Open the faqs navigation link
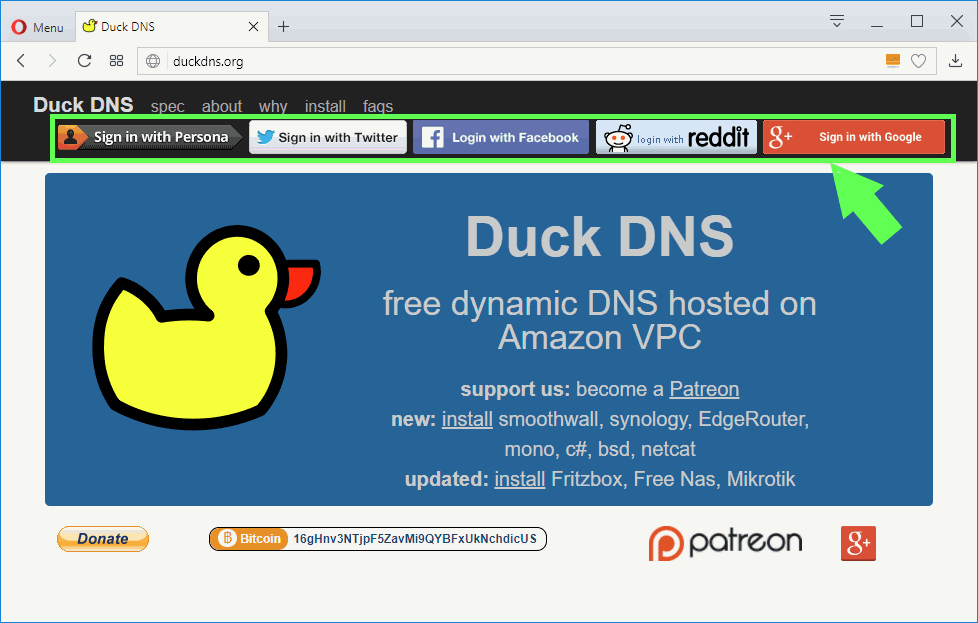This screenshot has width=978, height=623. pyautogui.click(x=378, y=107)
